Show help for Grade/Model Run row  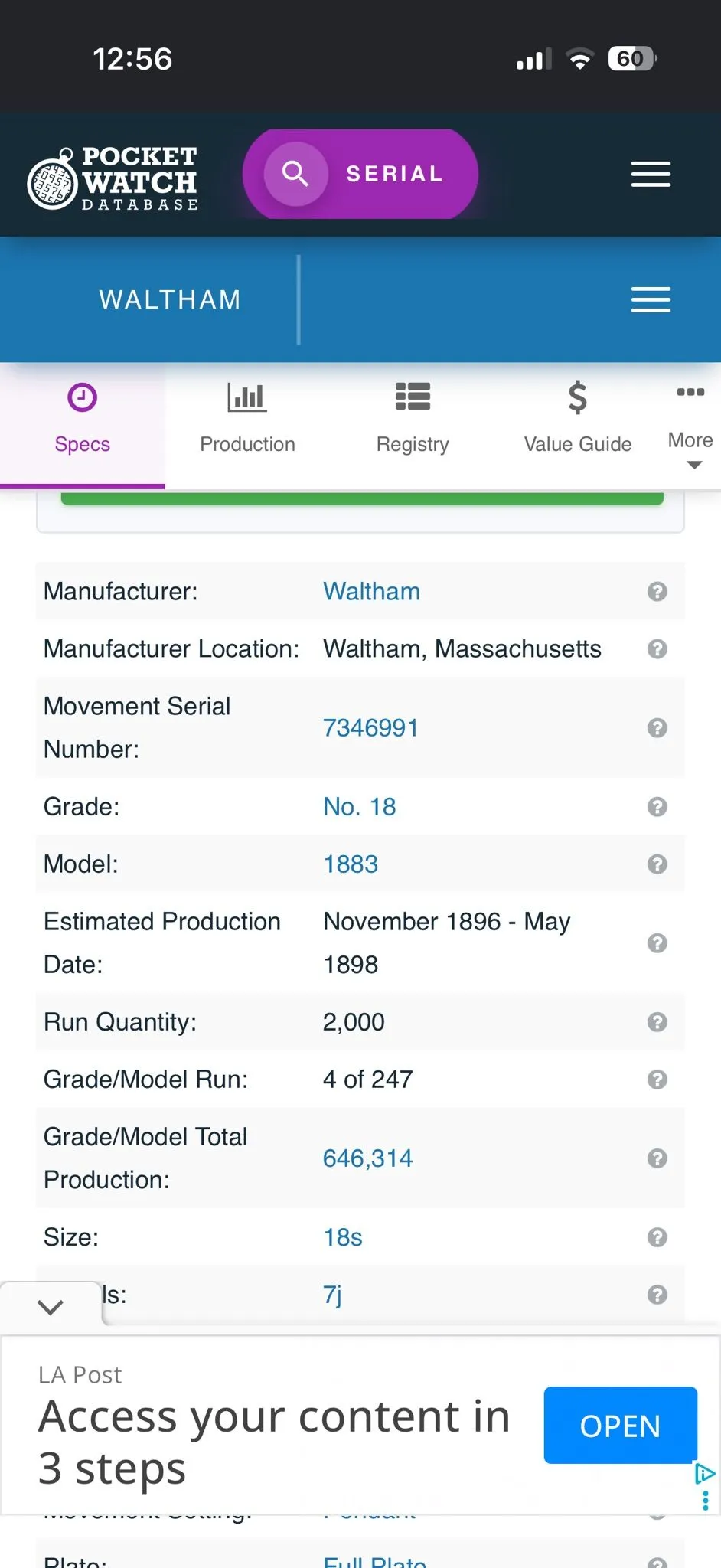pos(657,1079)
